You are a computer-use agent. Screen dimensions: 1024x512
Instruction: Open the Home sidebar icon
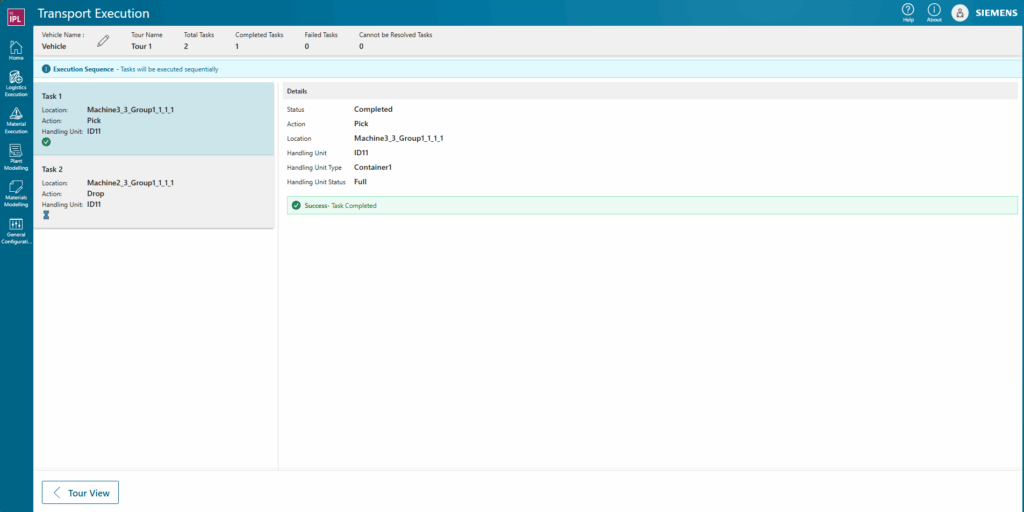pos(16,49)
